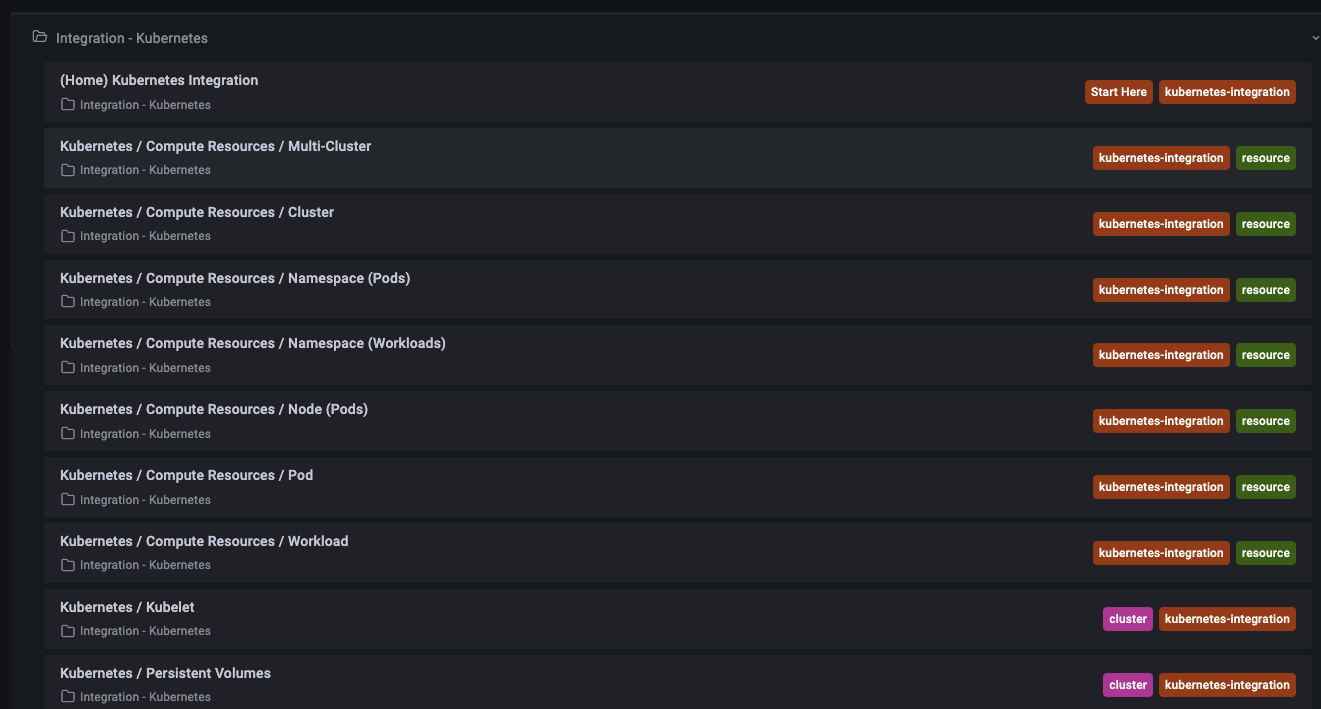The width and height of the screenshot is (1321, 709).
Task: Click resource tag on the Compute Resources / Pod row
Action: (1266, 487)
